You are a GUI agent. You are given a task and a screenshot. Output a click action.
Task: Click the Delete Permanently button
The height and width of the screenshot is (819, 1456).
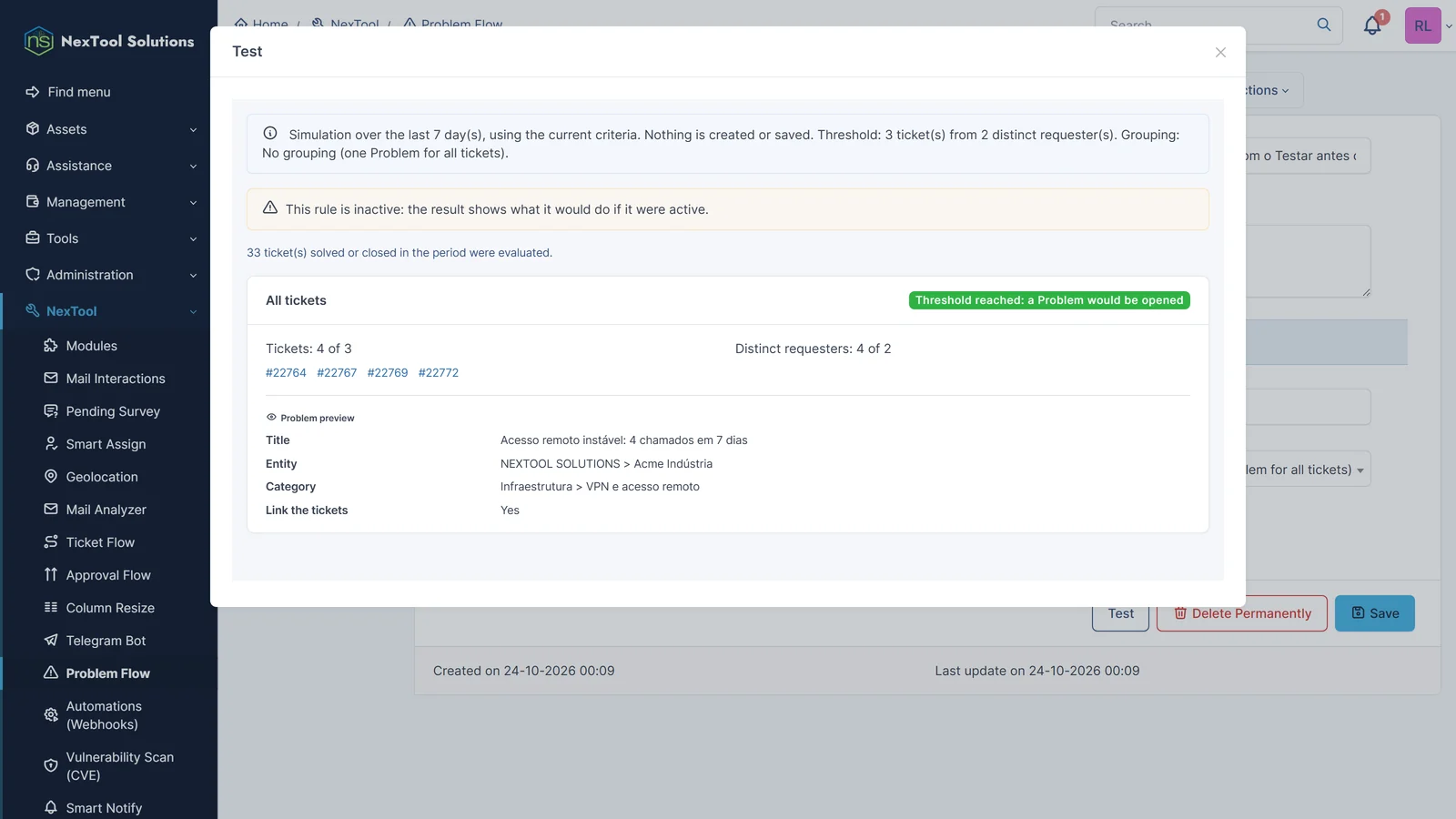[x=1242, y=613]
